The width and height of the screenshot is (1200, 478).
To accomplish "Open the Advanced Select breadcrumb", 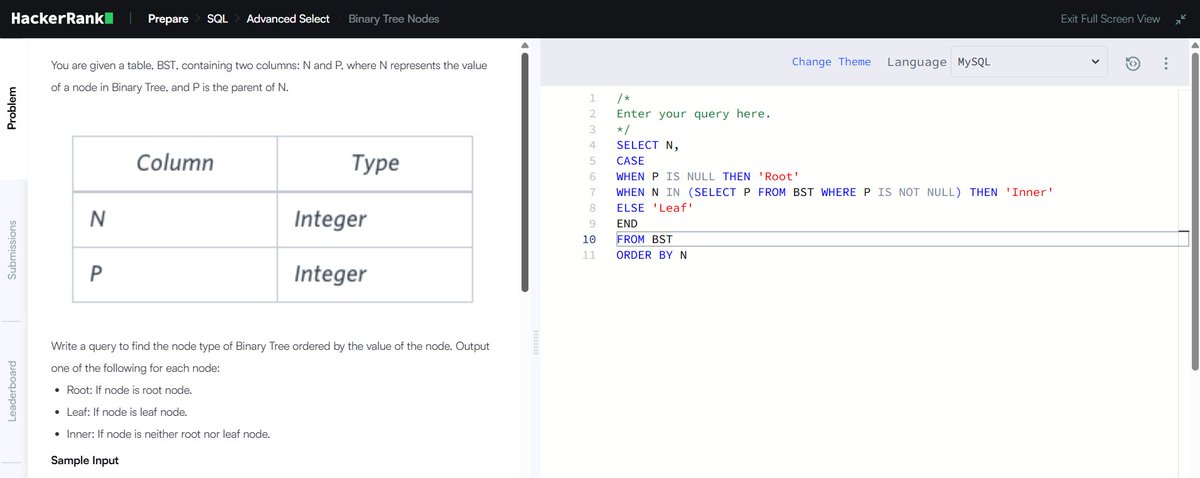I will click(x=288, y=19).
